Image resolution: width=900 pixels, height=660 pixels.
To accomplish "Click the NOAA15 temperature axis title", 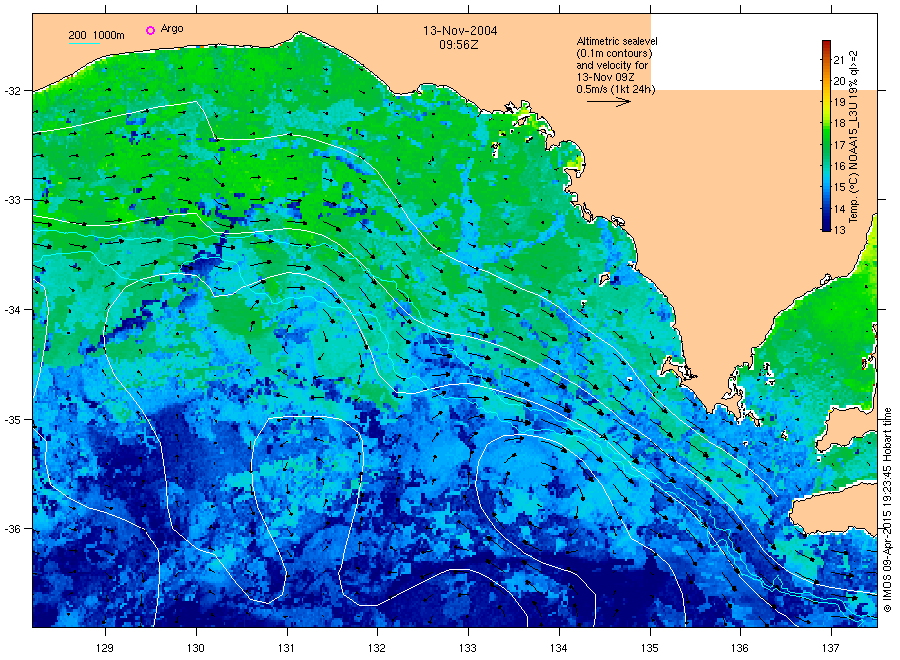I will click(x=854, y=137).
